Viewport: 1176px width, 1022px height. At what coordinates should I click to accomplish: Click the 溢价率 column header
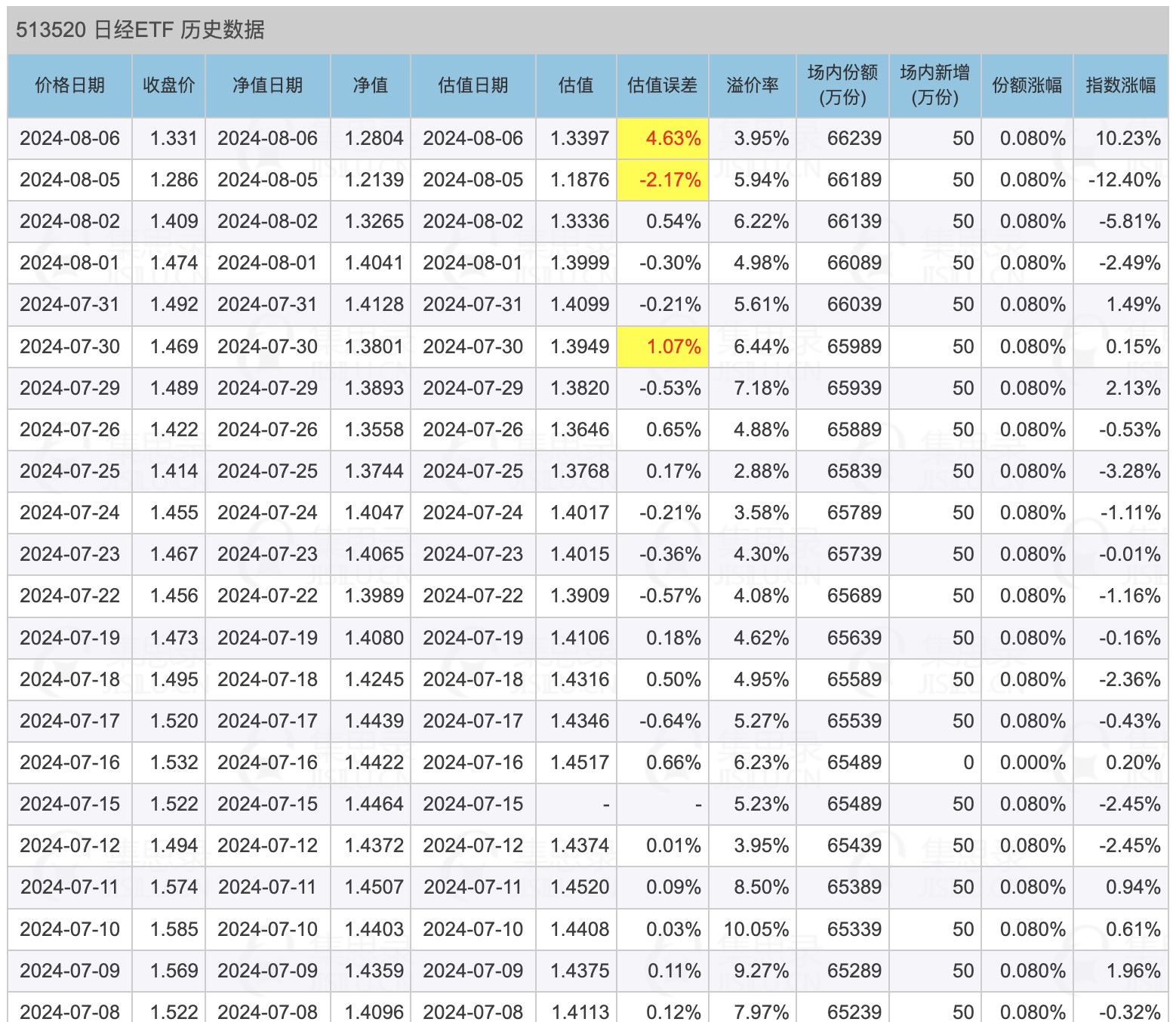752,85
